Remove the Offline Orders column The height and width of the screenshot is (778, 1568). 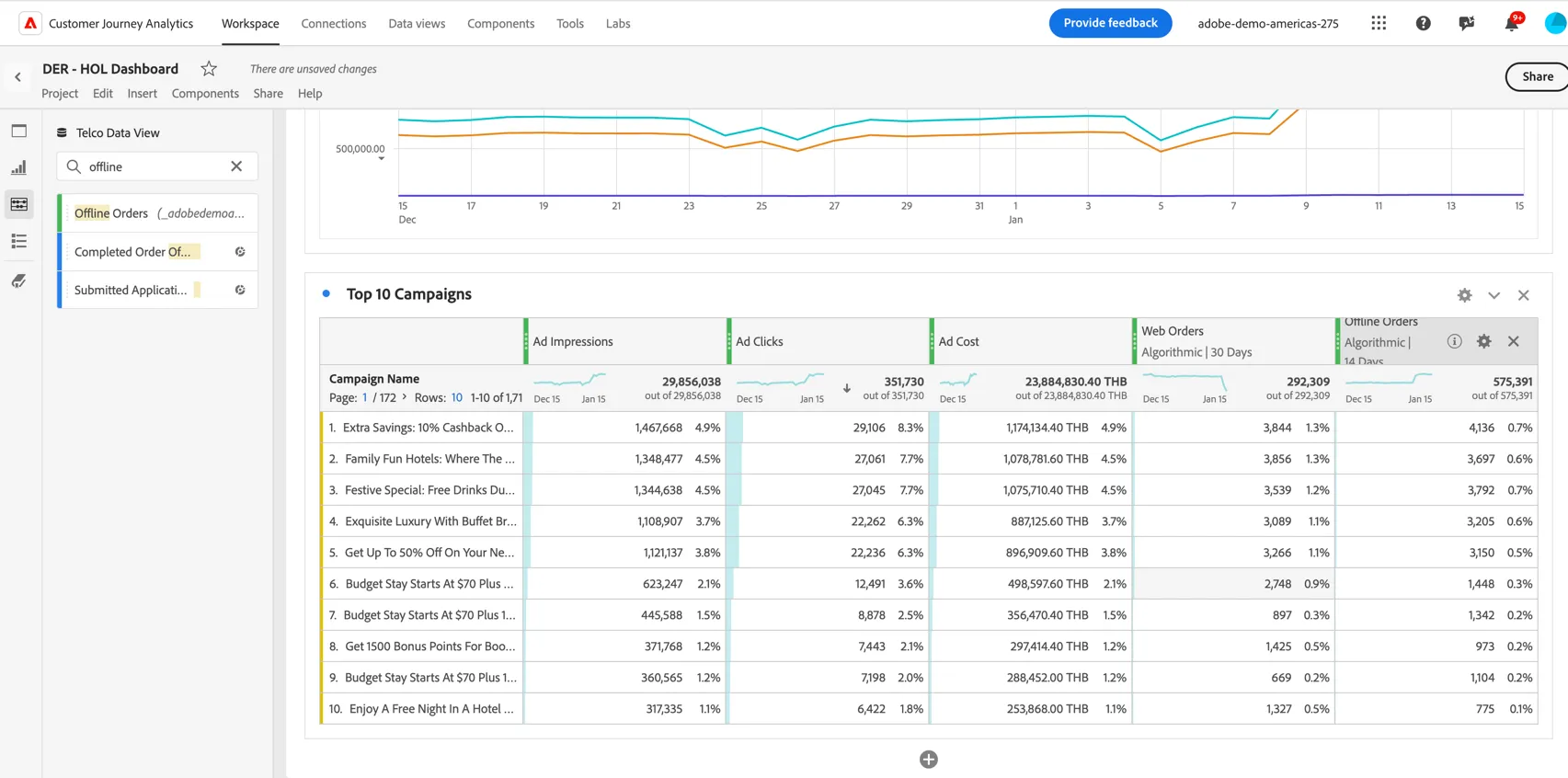click(x=1514, y=341)
